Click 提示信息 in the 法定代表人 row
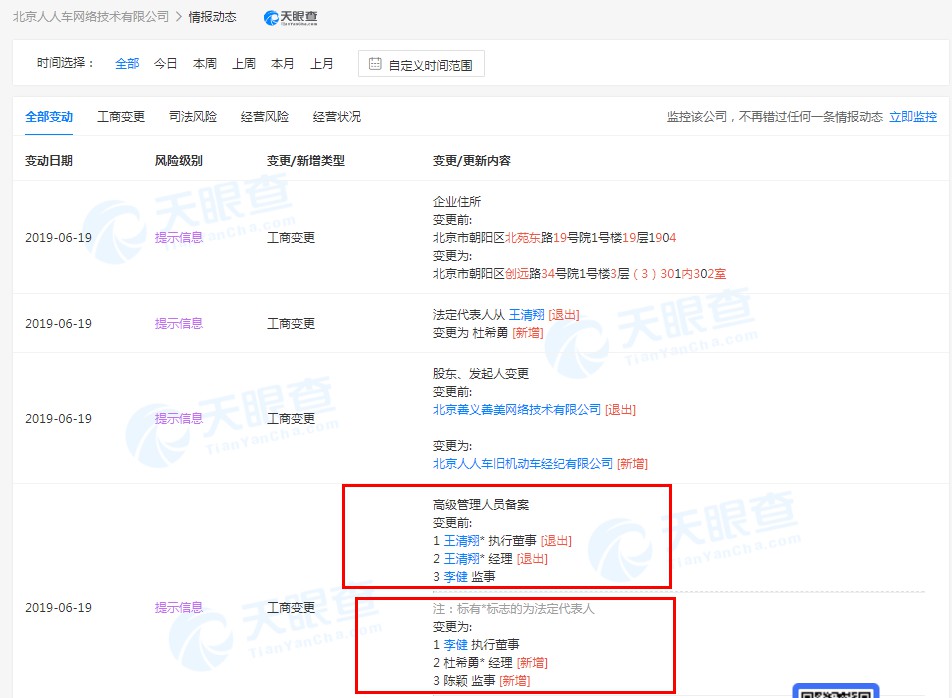The width and height of the screenshot is (952, 698). [178, 324]
